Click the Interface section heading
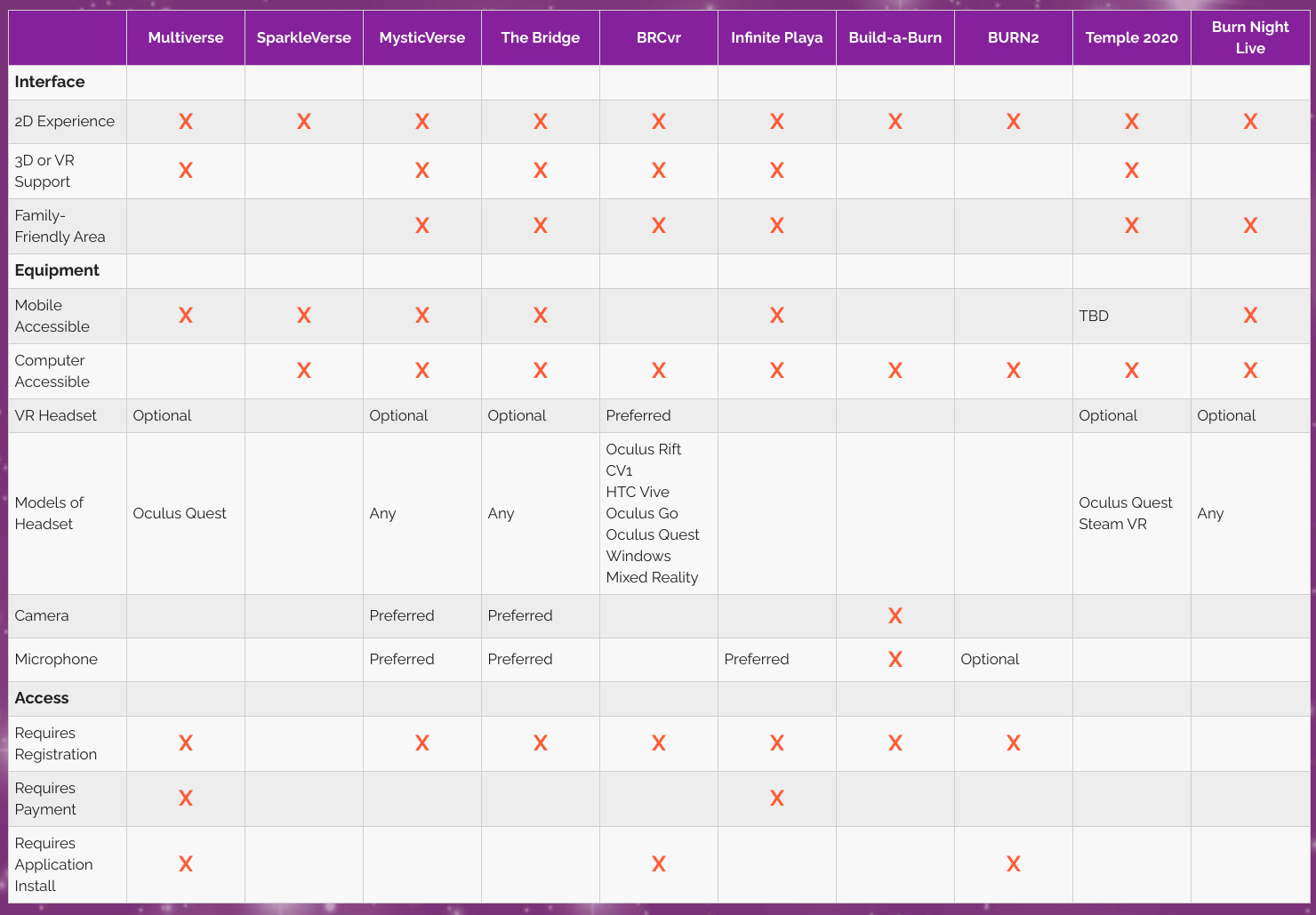 (50, 82)
